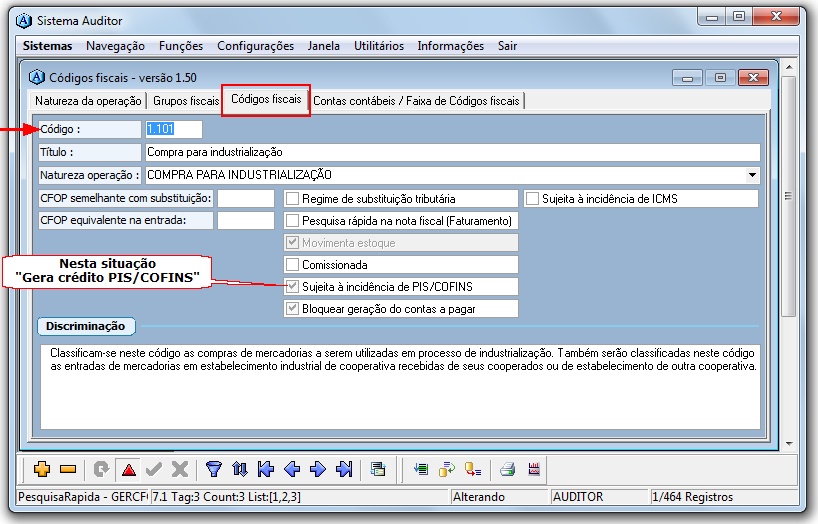This screenshot has height=524, width=818.
Task: Expand the Natureza operação dropdown arrow
Action: click(x=752, y=175)
